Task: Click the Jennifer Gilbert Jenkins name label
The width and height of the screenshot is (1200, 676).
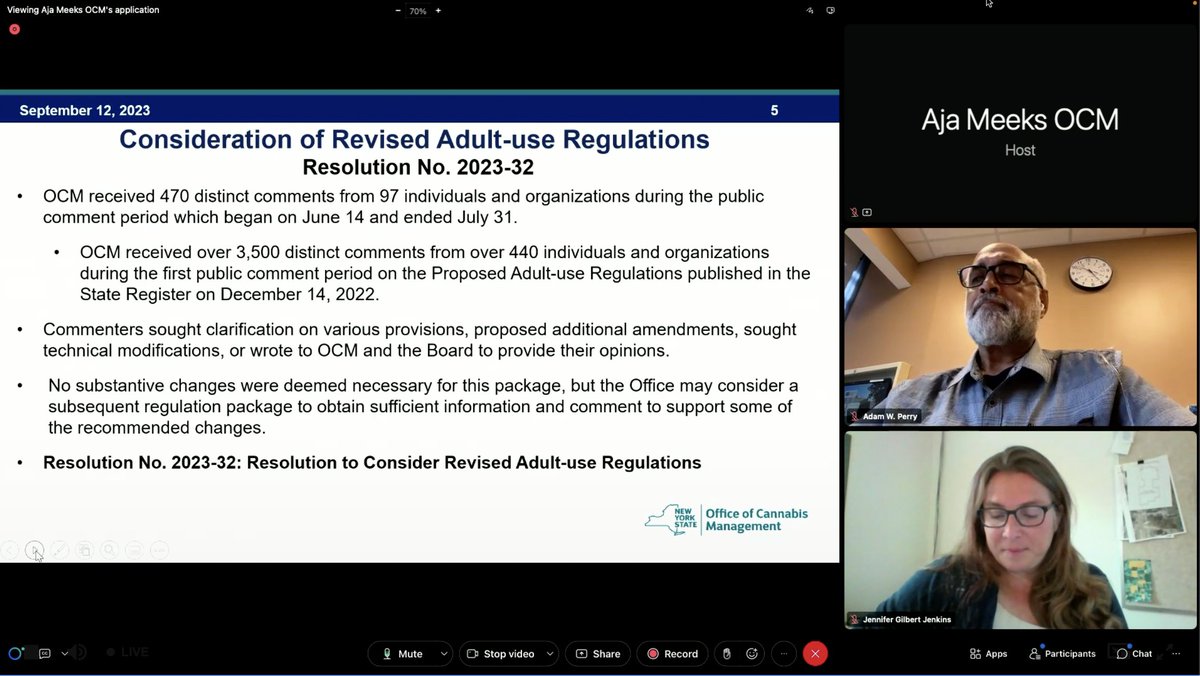Action: point(907,619)
